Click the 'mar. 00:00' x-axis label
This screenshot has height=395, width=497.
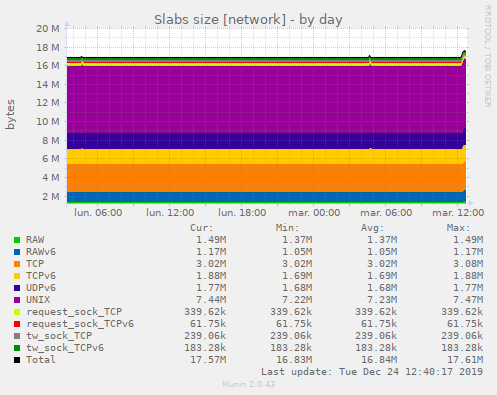point(314,213)
